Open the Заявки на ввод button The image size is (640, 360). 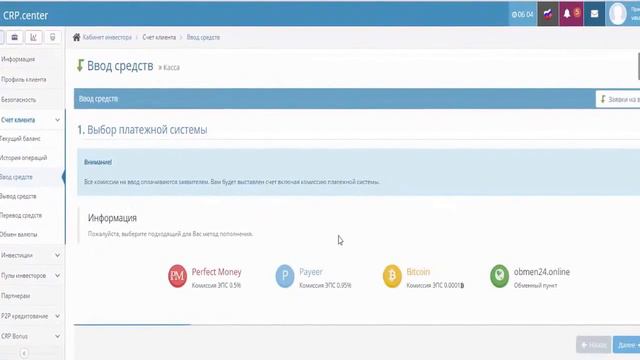tap(618, 99)
